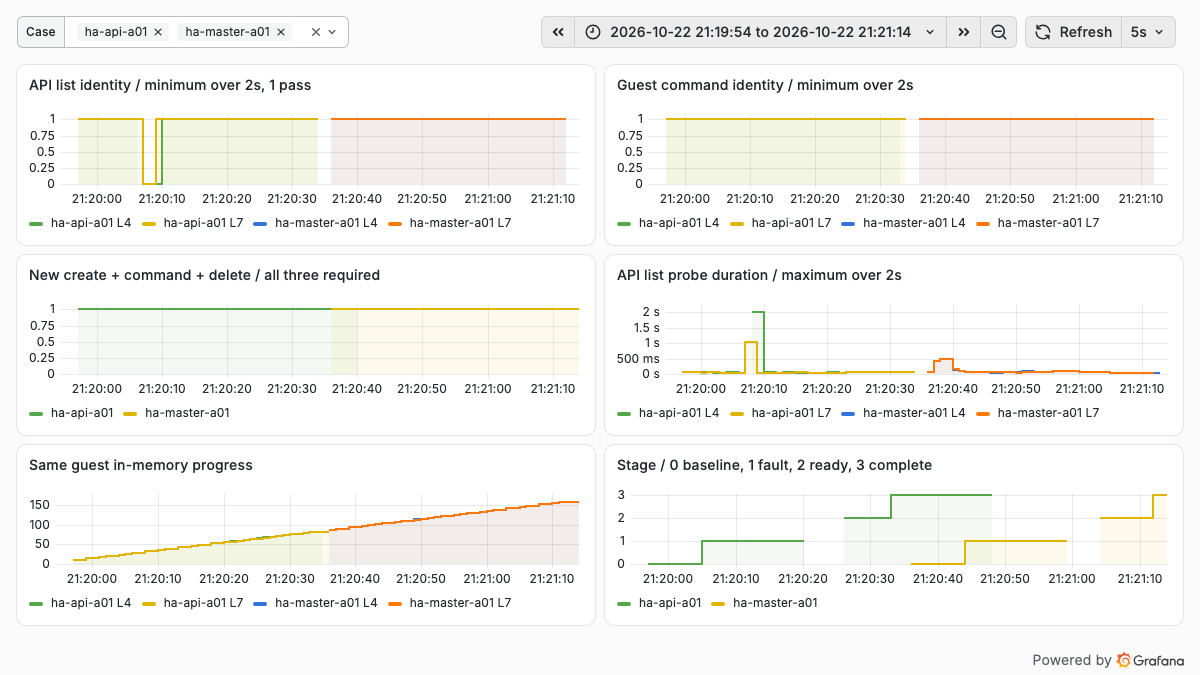
Task: Click the green ha-api-a01 L4 color swatch in progress legend
Action: click(37, 603)
